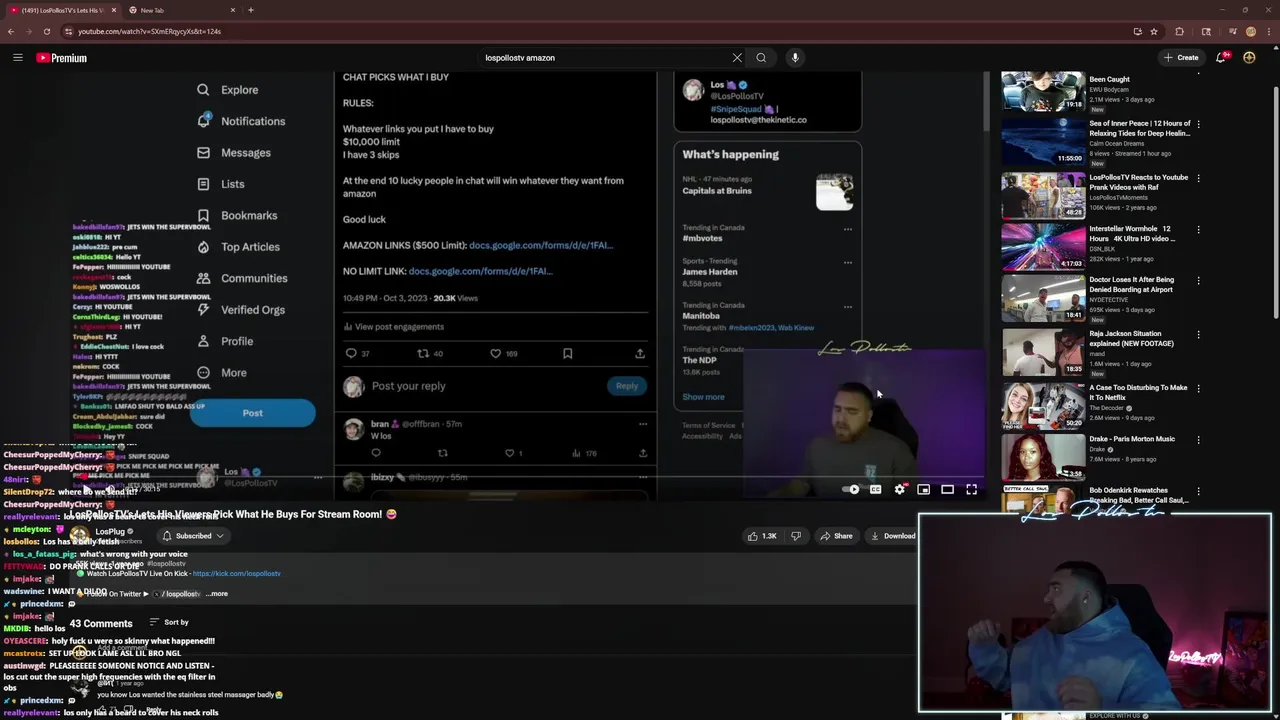This screenshot has width=1280, height=720.
Task: Expand the description with ...more
Action: click(x=217, y=594)
